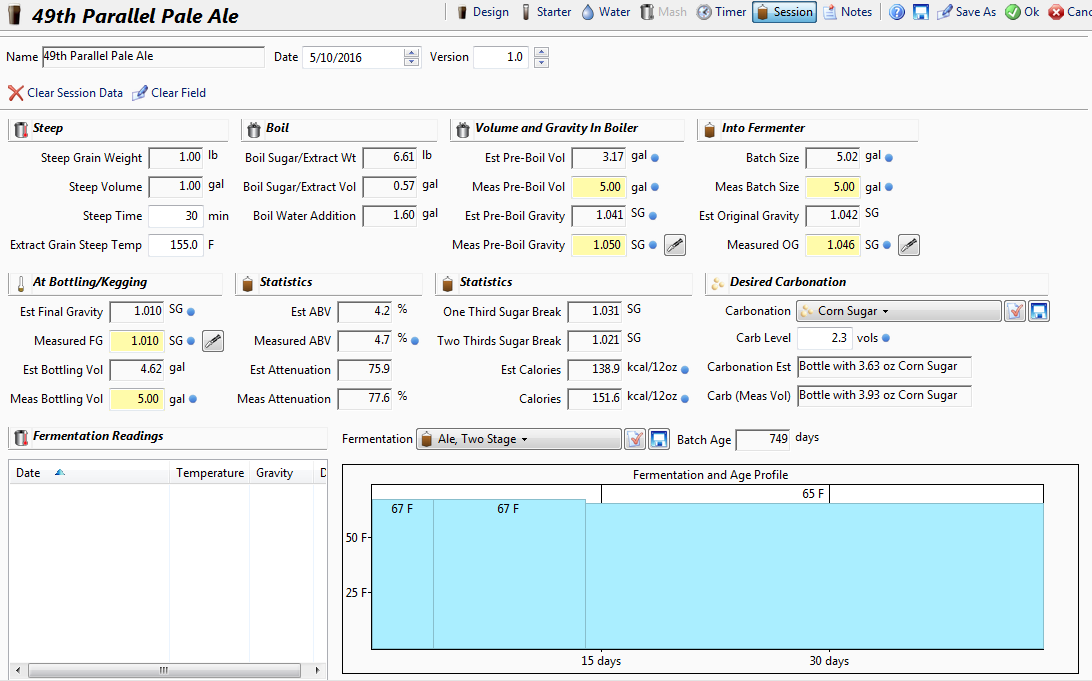Click blue dot beside Meas Pre-Boil Vol
1092x681 pixels.
pos(655,187)
